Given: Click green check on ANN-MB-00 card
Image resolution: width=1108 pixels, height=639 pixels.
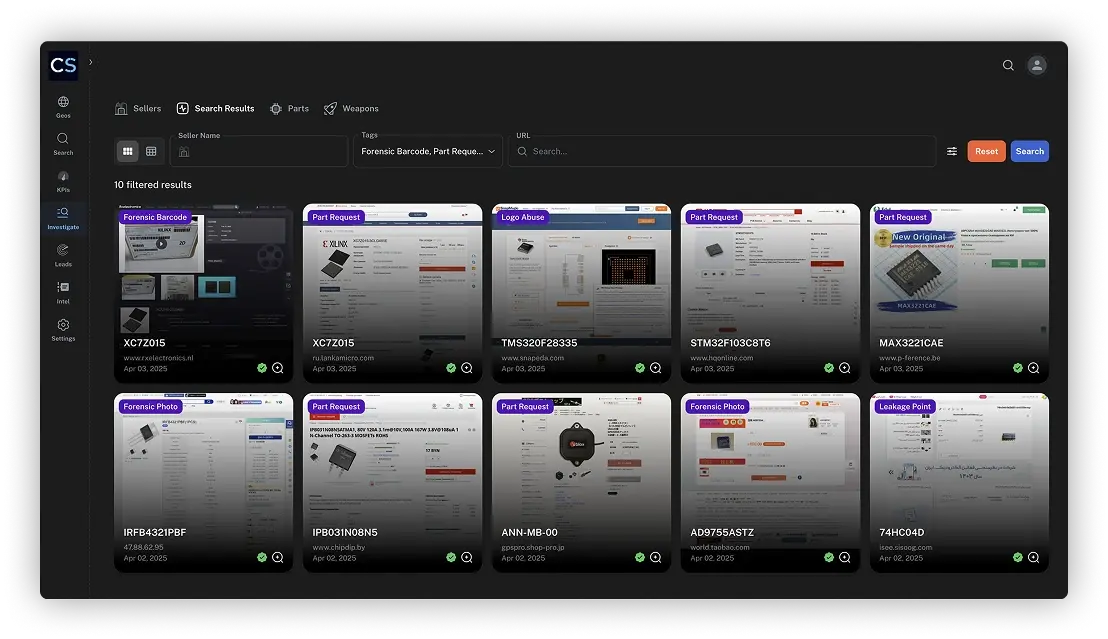Looking at the screenshot, I should 640,558.
